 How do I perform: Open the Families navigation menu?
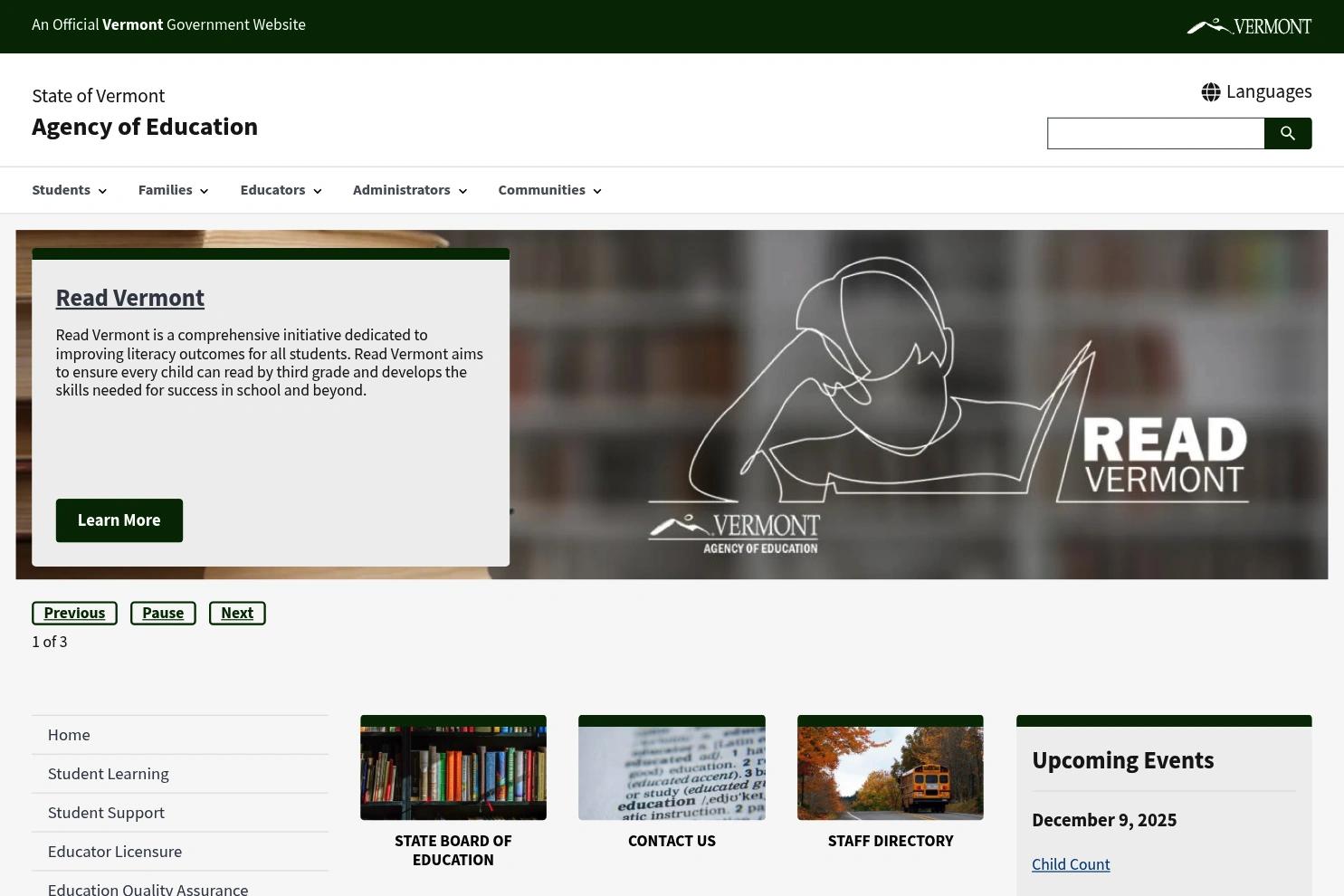pos(165,190)
